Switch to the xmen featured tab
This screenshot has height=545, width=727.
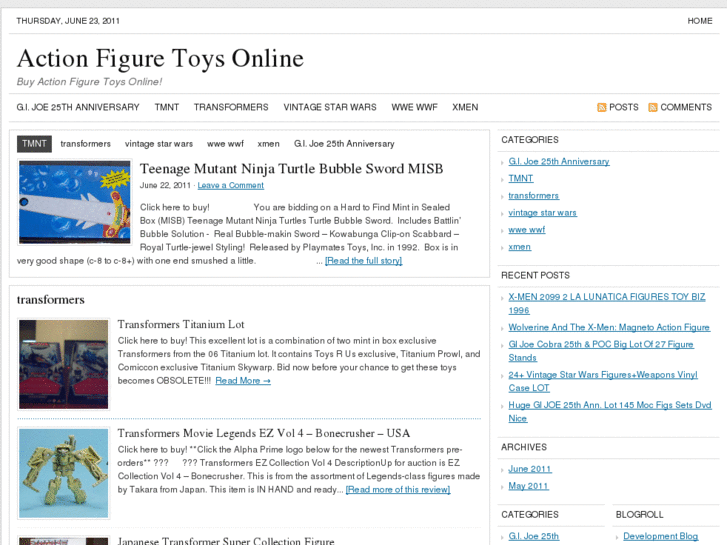coord(268,144)
